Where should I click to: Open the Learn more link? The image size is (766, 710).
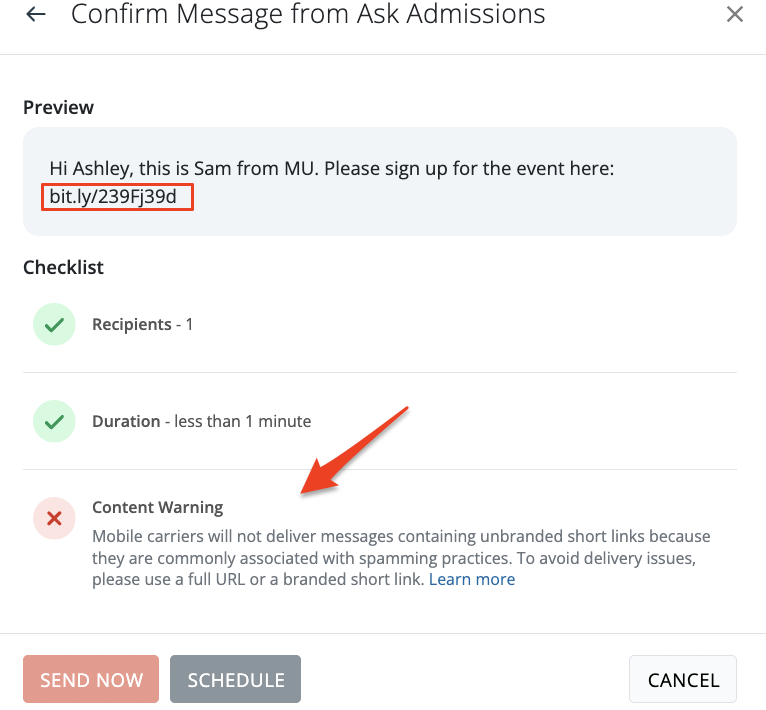click(472, 580)
